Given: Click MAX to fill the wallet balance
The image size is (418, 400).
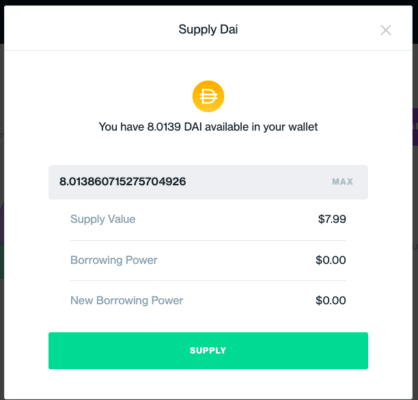Looking at the screenshot, I should (342, 182).
